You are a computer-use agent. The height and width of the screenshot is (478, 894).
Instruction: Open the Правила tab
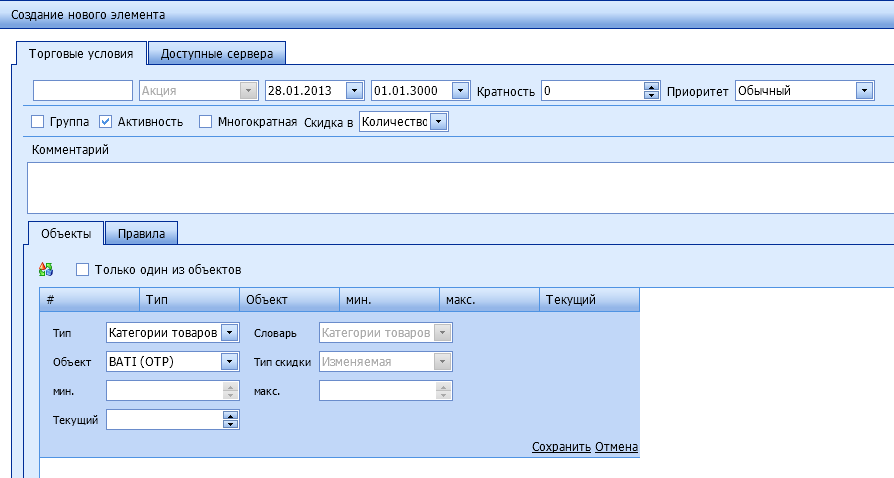pos(141,233)
